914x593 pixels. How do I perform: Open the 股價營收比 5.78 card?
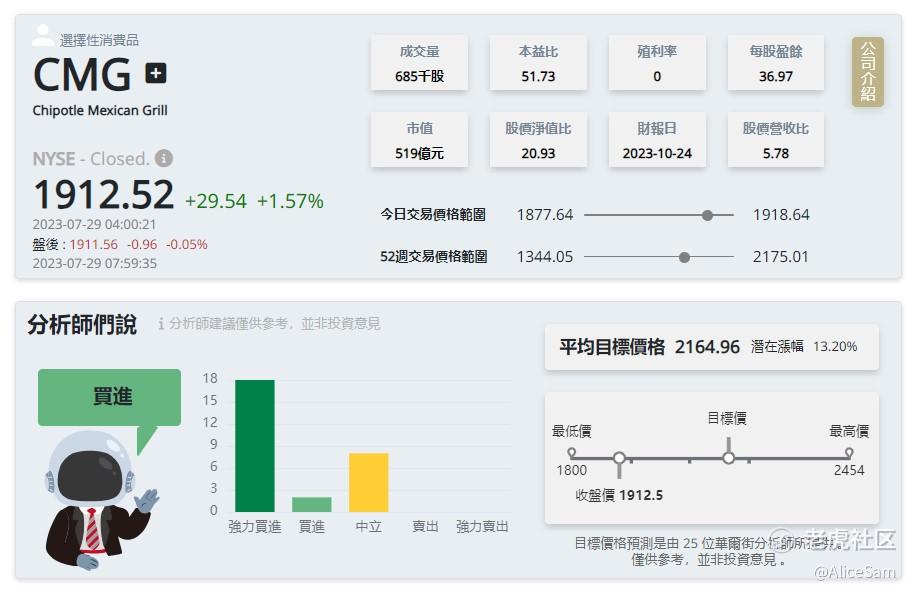776,140
